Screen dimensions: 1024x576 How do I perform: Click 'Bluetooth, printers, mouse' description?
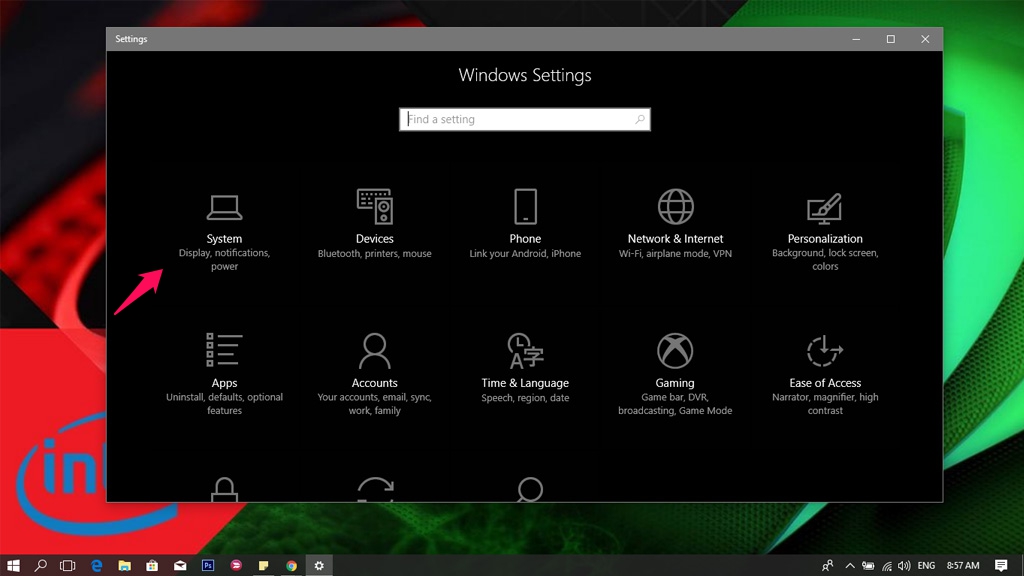375,253
